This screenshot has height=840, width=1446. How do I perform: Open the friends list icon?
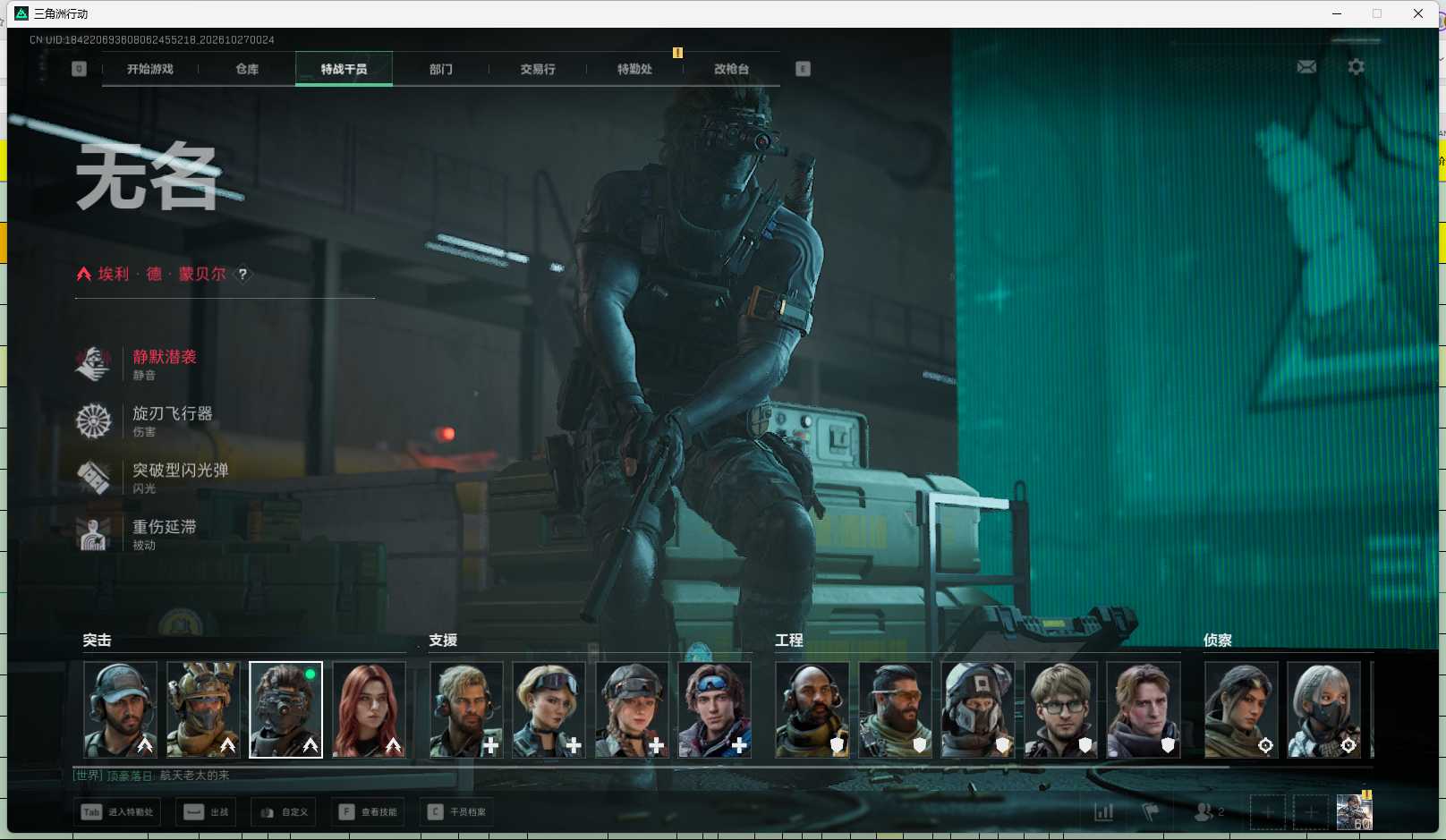pyautogui.click(x=1204, y=812)
